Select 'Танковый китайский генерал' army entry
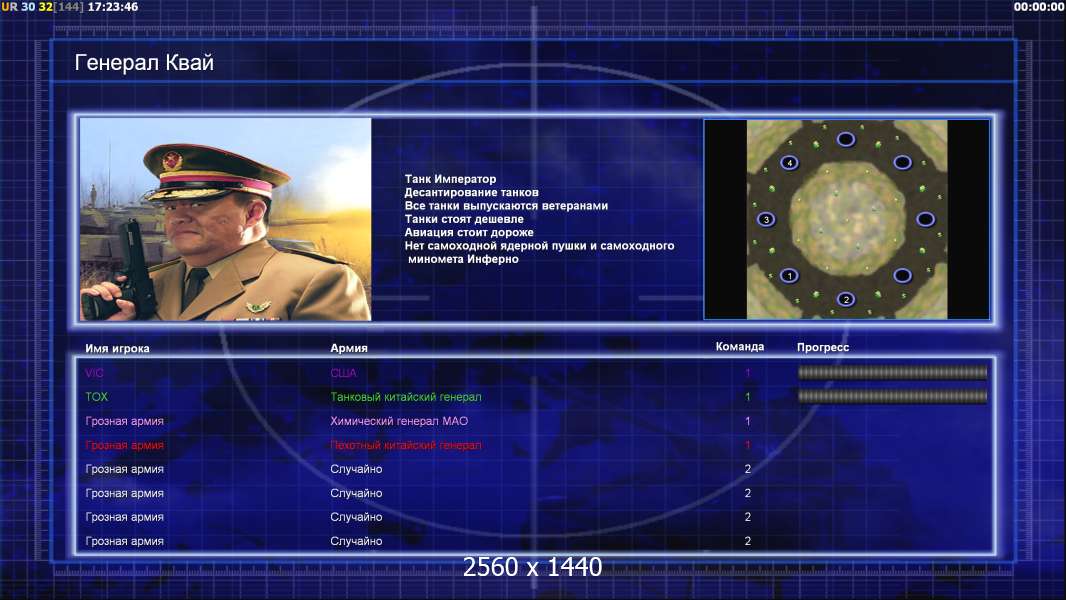Image resolution: width=1066 pixels, height=600 pixels. [406, 397]
